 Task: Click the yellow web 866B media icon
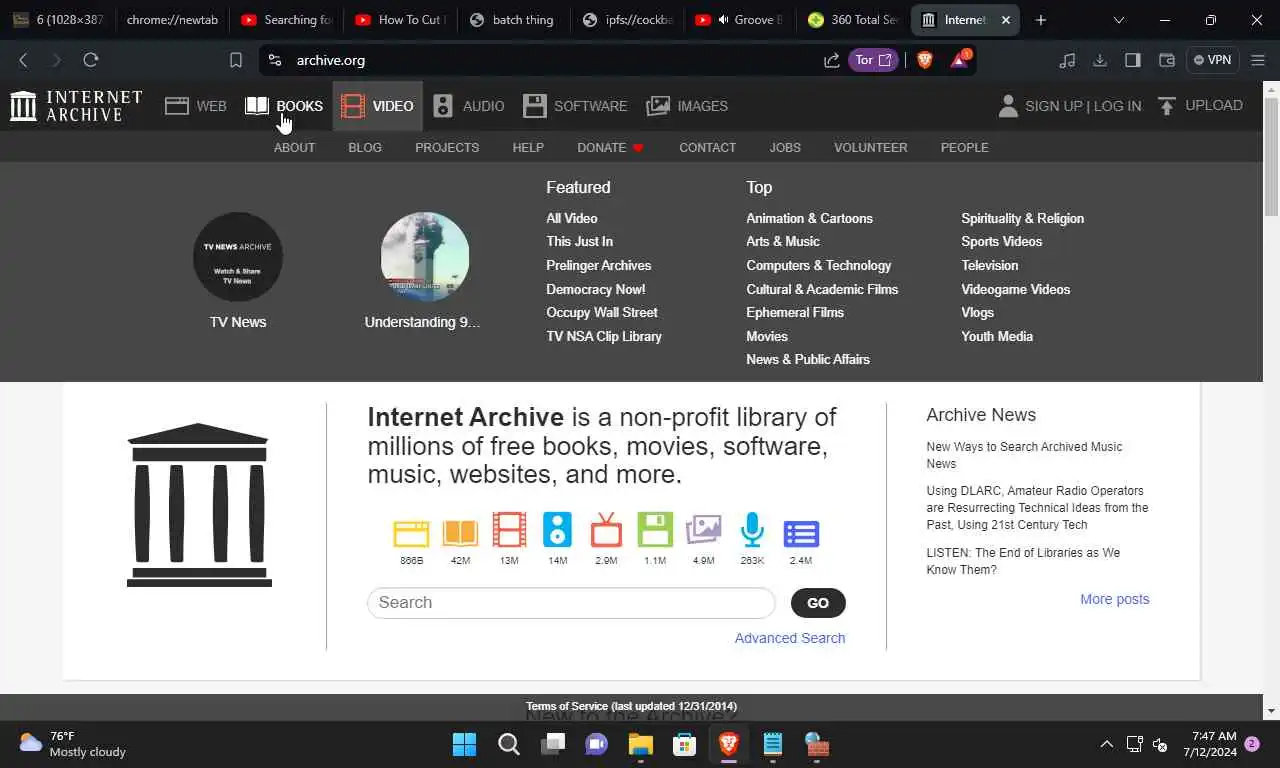pos(411,534)
